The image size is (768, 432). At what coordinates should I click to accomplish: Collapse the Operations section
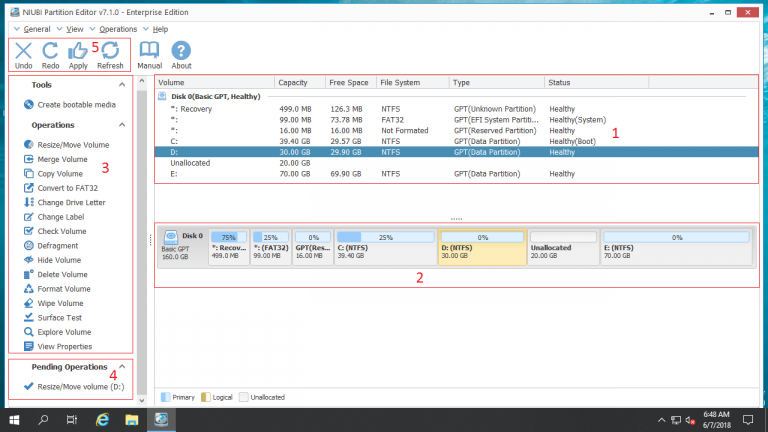tap(122, 125)
